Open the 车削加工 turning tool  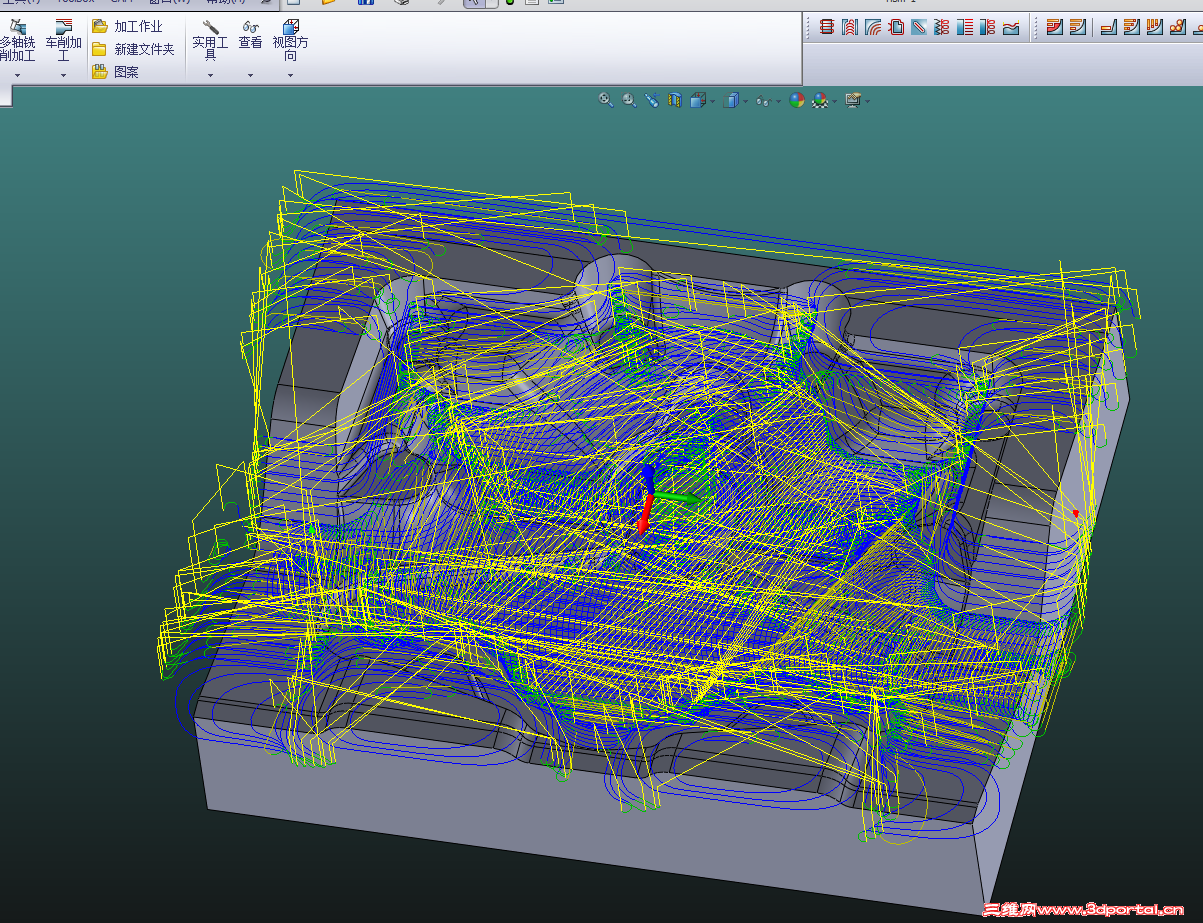[63, 38]
